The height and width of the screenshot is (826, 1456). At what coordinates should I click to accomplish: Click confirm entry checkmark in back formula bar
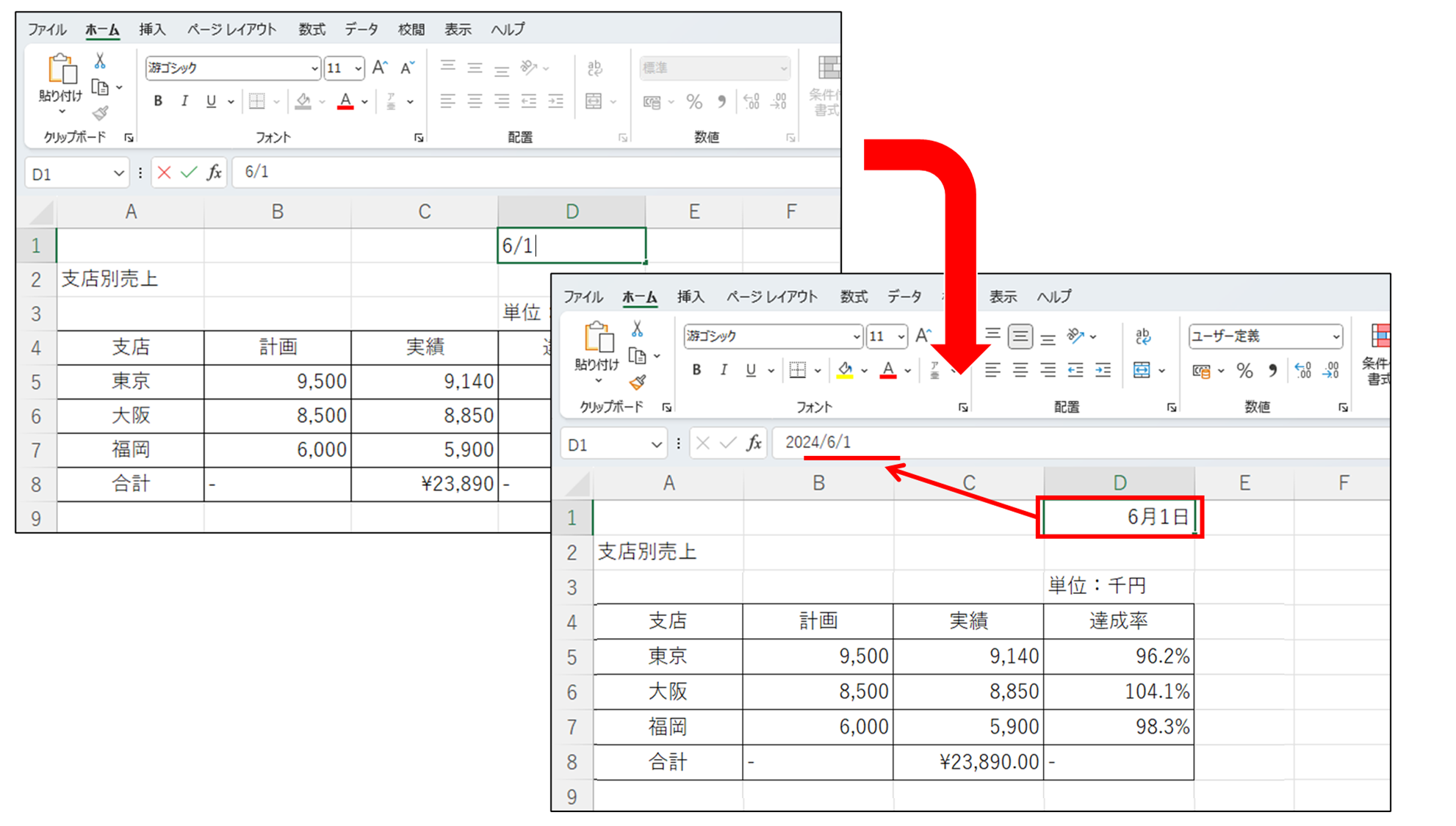[189, 173]
